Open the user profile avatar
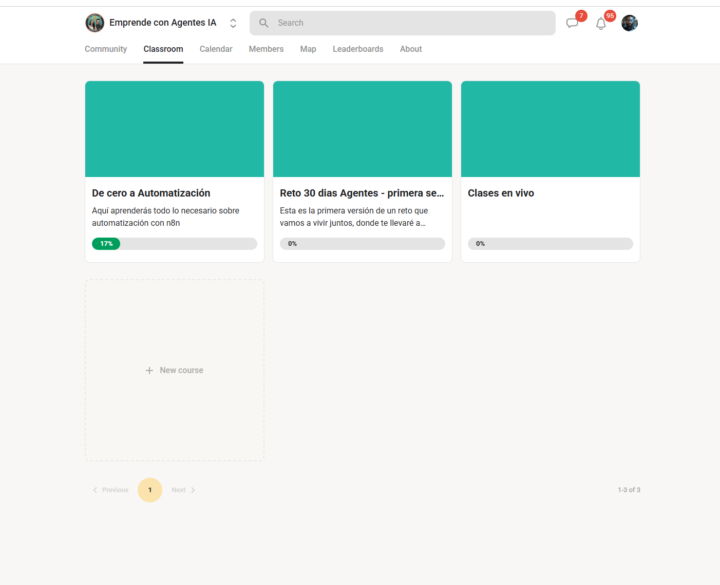Image resolution: width=720 pixels, height=585 pixels. coord(630,23)
